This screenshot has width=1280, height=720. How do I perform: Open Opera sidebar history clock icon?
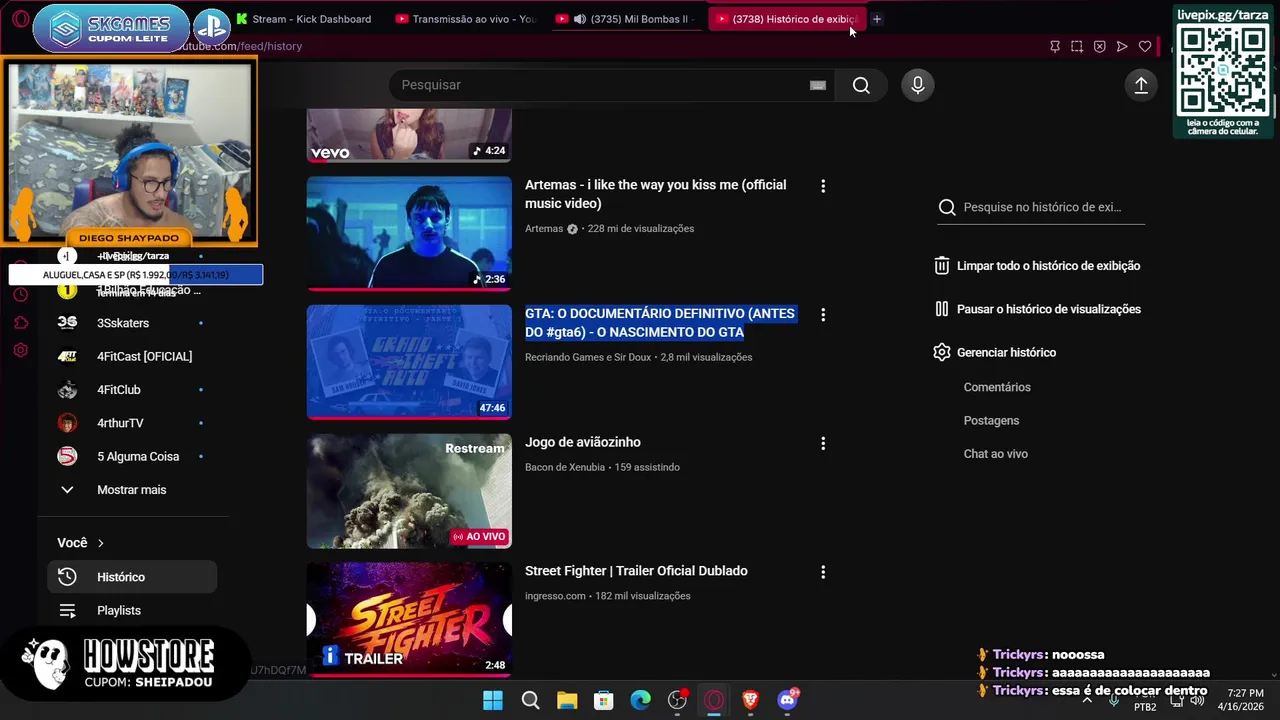coord(20,295)
